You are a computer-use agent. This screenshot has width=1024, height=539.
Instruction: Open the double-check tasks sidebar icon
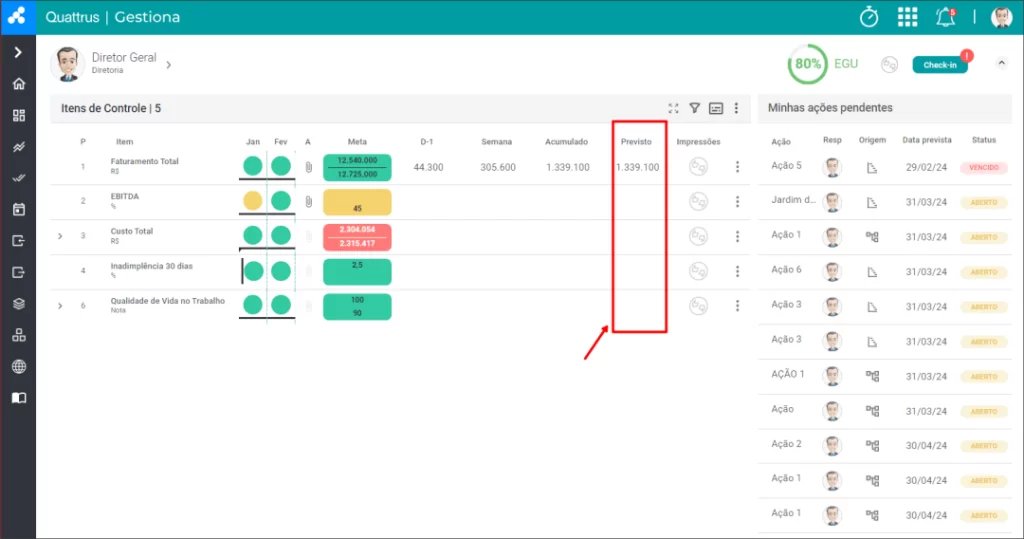(19, 178)
